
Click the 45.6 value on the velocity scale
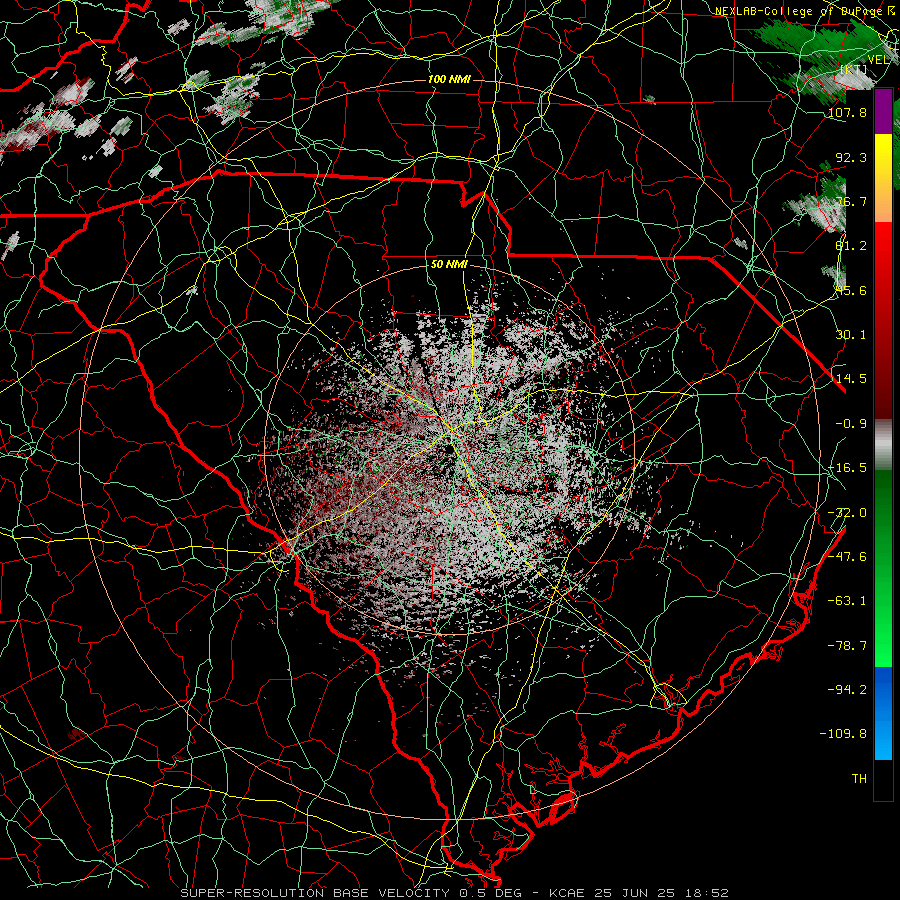[x=851, y=290]
